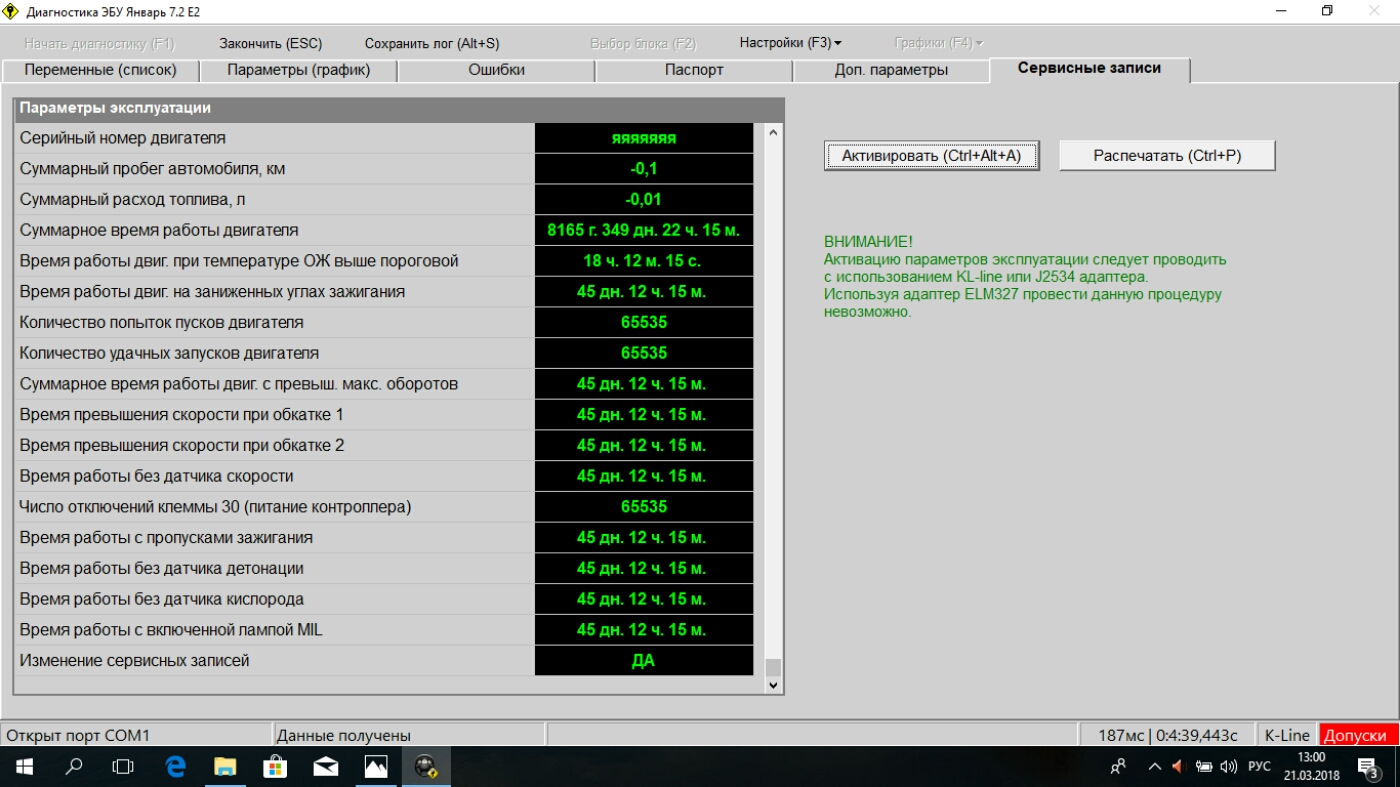Select Время превышения скорости при обкатке 1
Viewport: 1400px width, 787px height.
(x=386, y=415)
